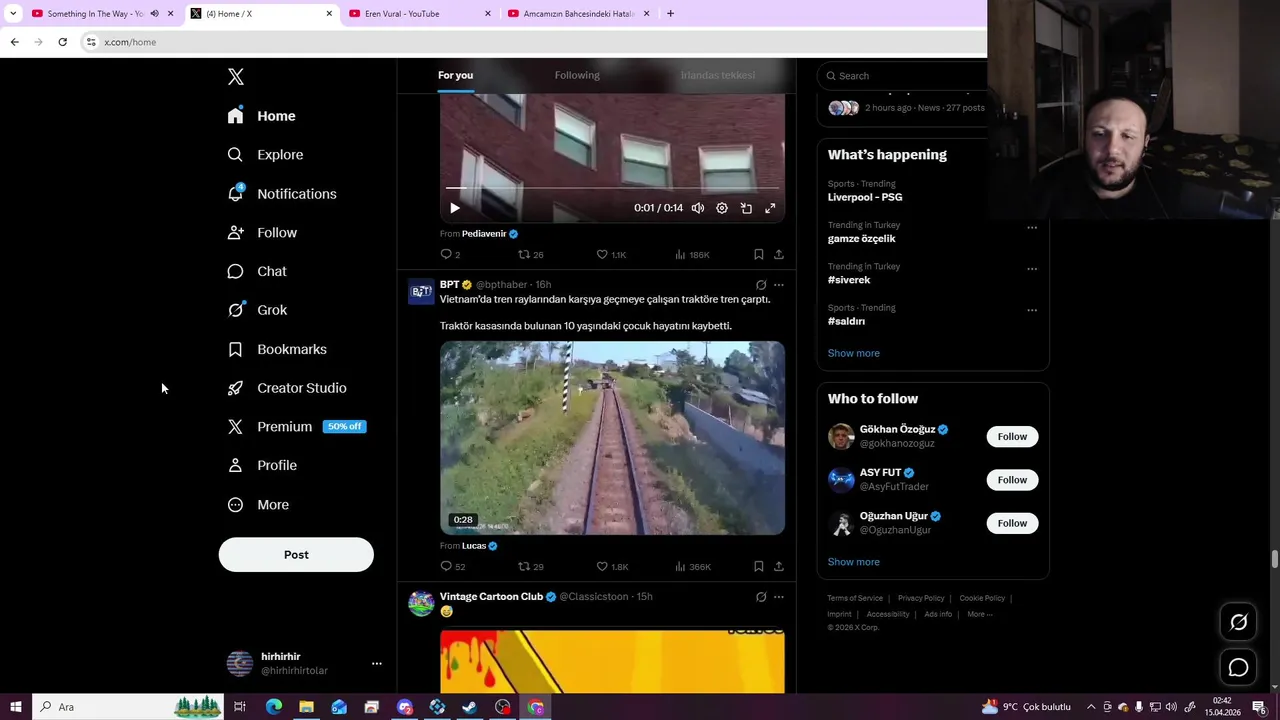Mute the Something In The Way tab
Viewport: 1280px width, 720px height.
pos(154,14)
